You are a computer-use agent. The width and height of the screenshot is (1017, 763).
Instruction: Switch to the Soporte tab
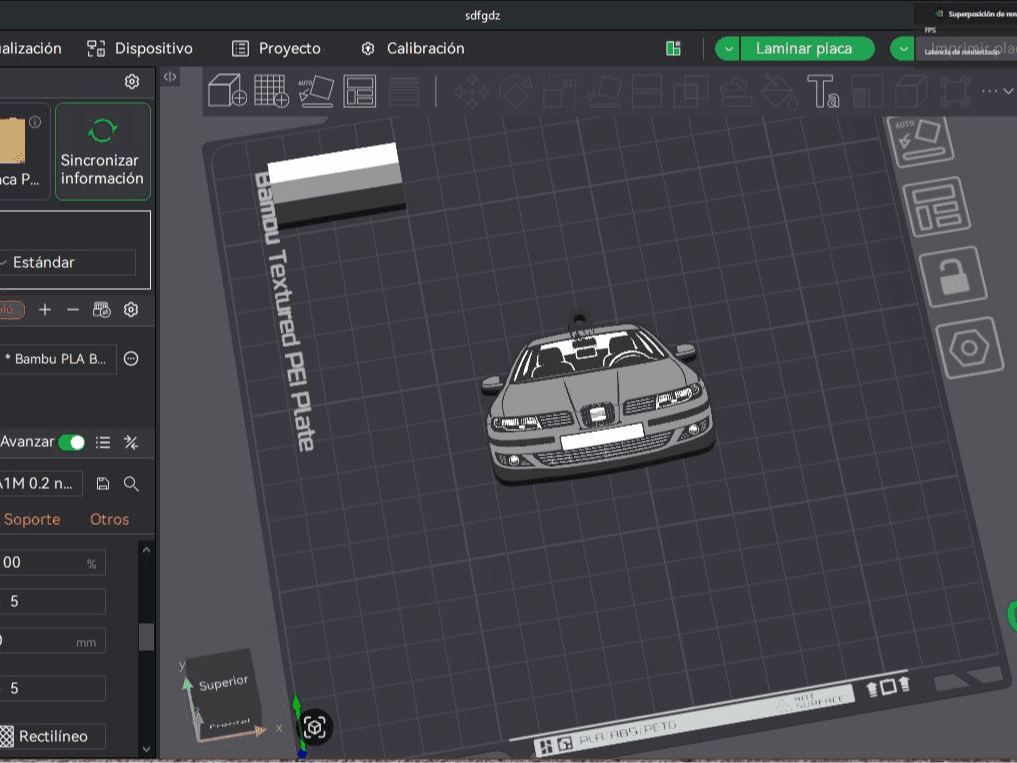pos(32,519)
